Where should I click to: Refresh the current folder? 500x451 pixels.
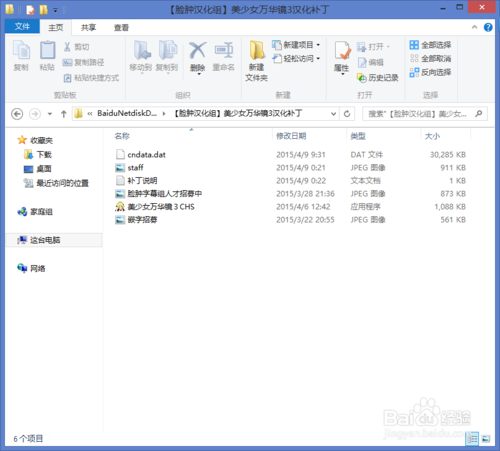(347, 114)
